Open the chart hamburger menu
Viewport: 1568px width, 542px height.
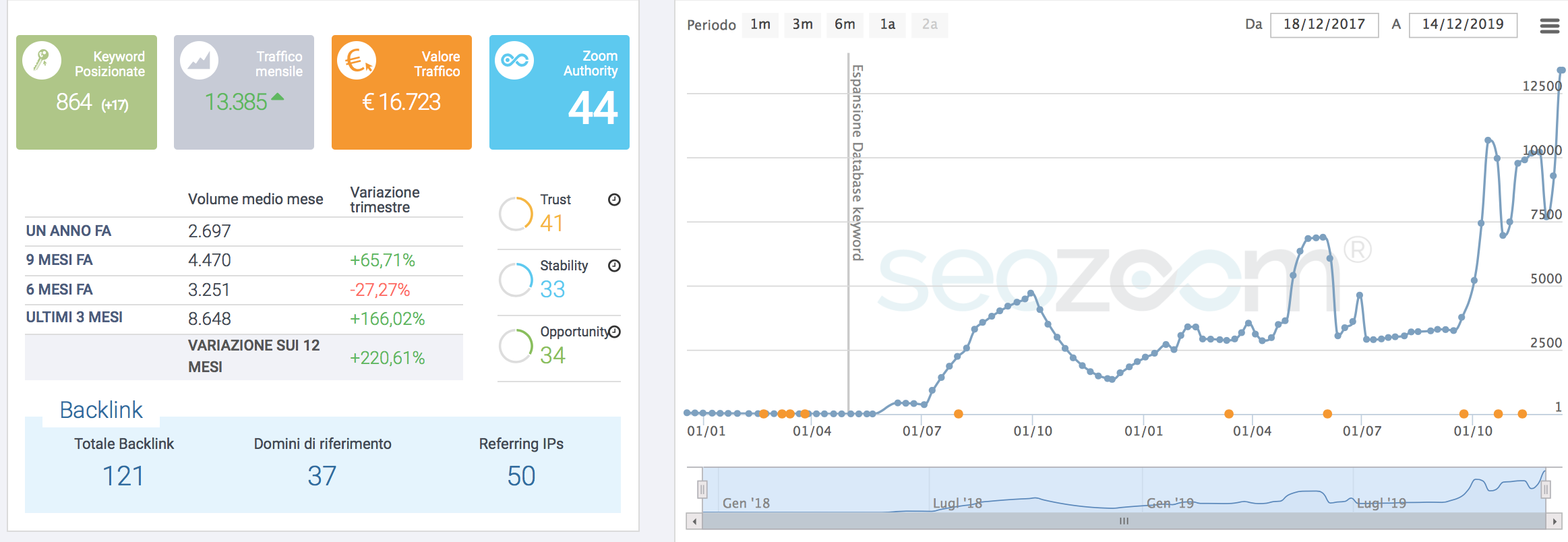click(x=1550, y=26)
